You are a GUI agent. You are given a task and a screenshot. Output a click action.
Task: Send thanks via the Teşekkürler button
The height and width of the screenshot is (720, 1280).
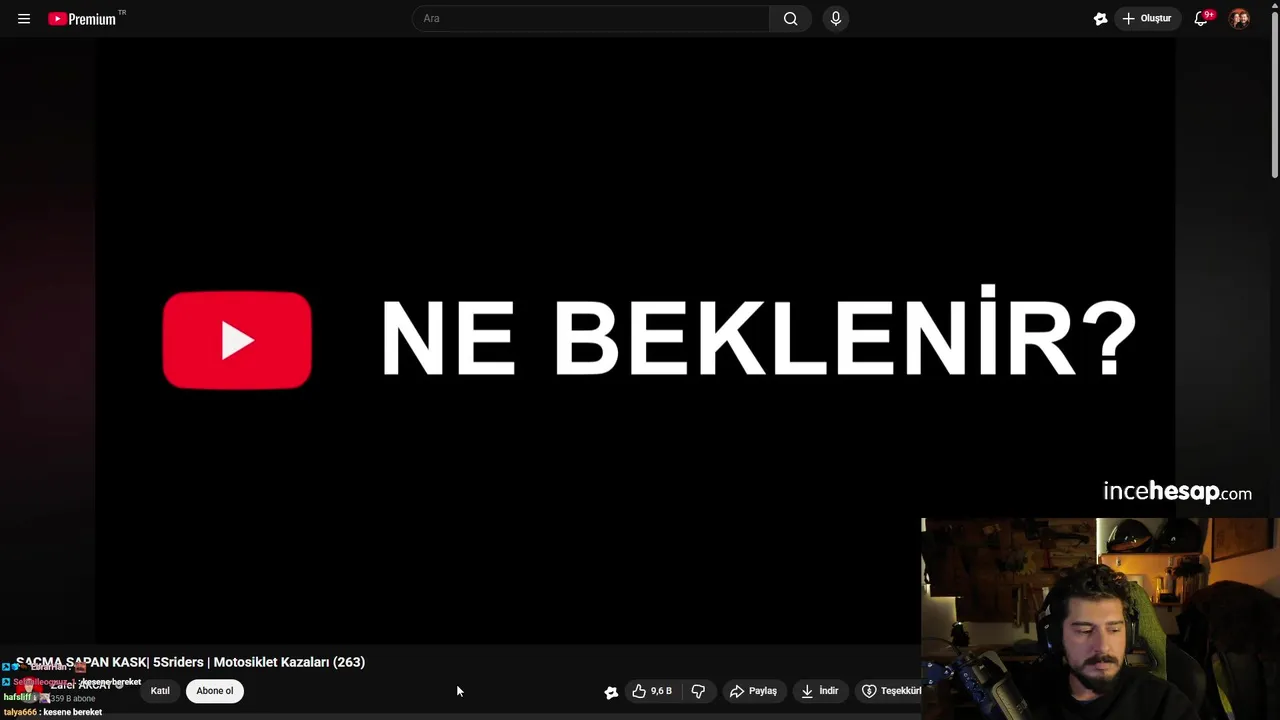pos(890,691)
